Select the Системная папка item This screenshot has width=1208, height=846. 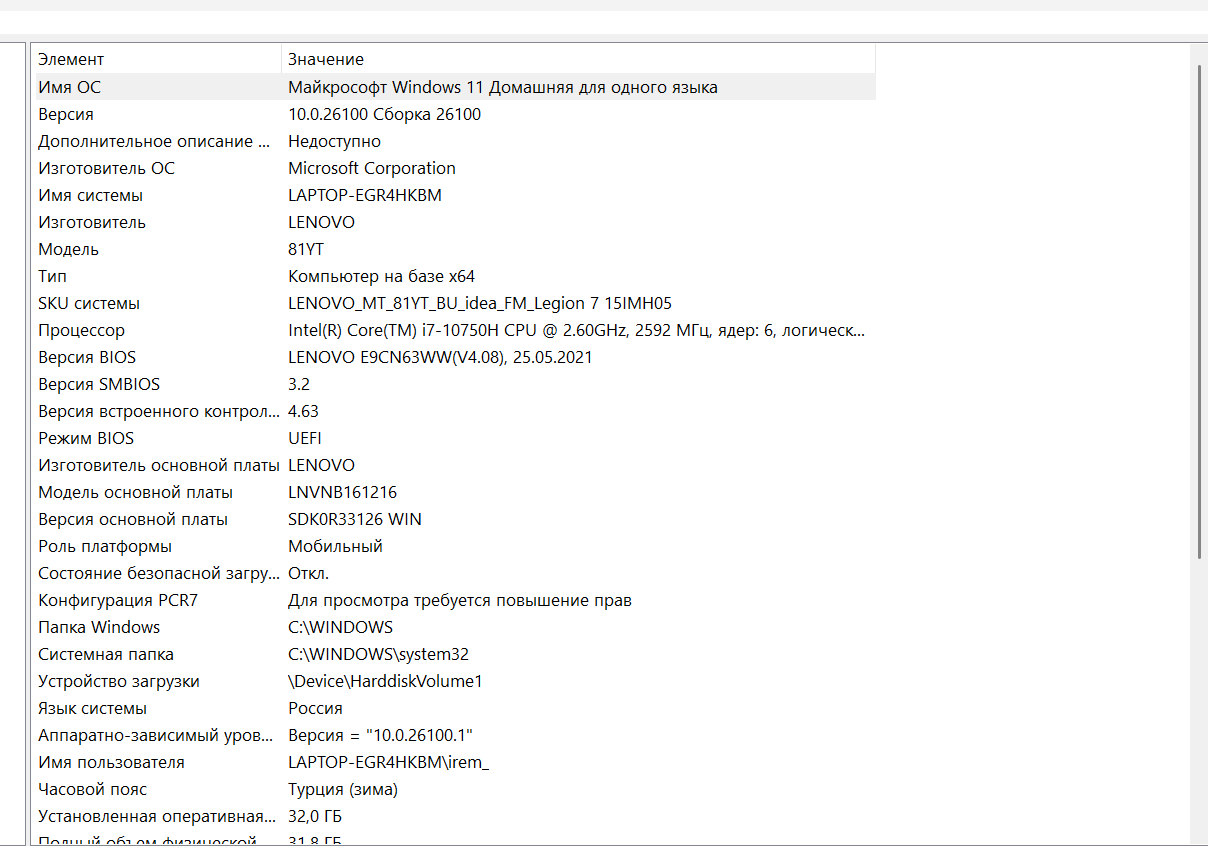(x=106, y=654)
